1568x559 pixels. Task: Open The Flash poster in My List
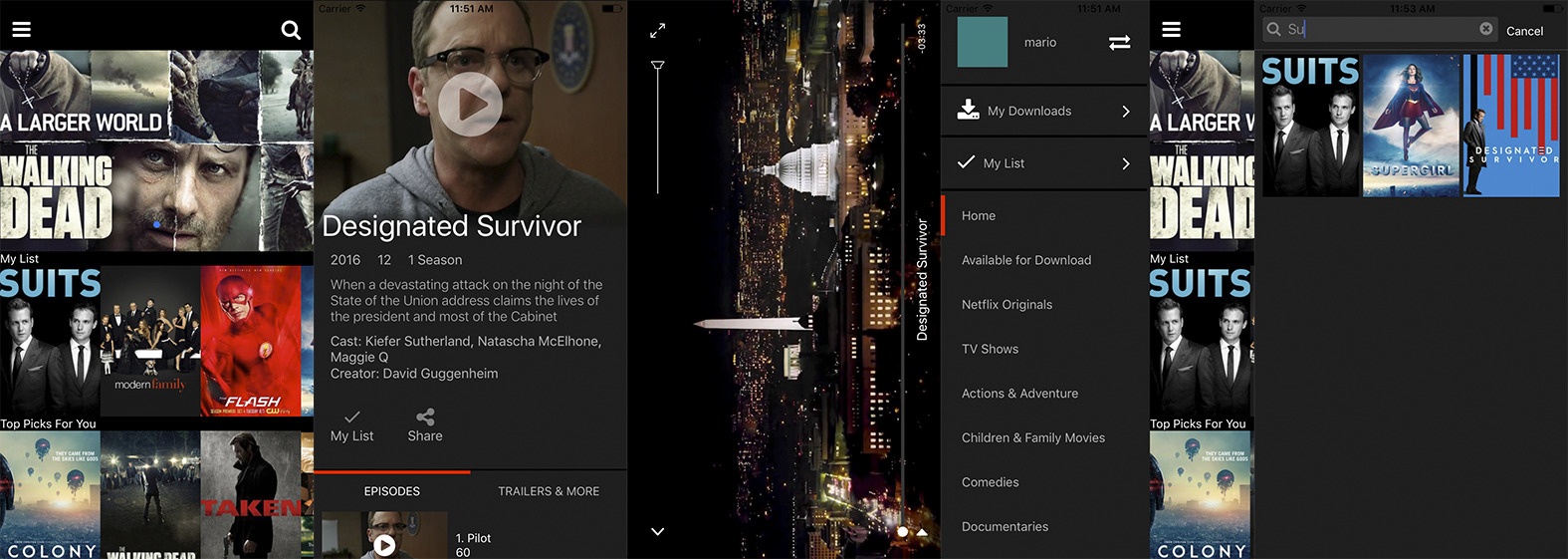251,341
